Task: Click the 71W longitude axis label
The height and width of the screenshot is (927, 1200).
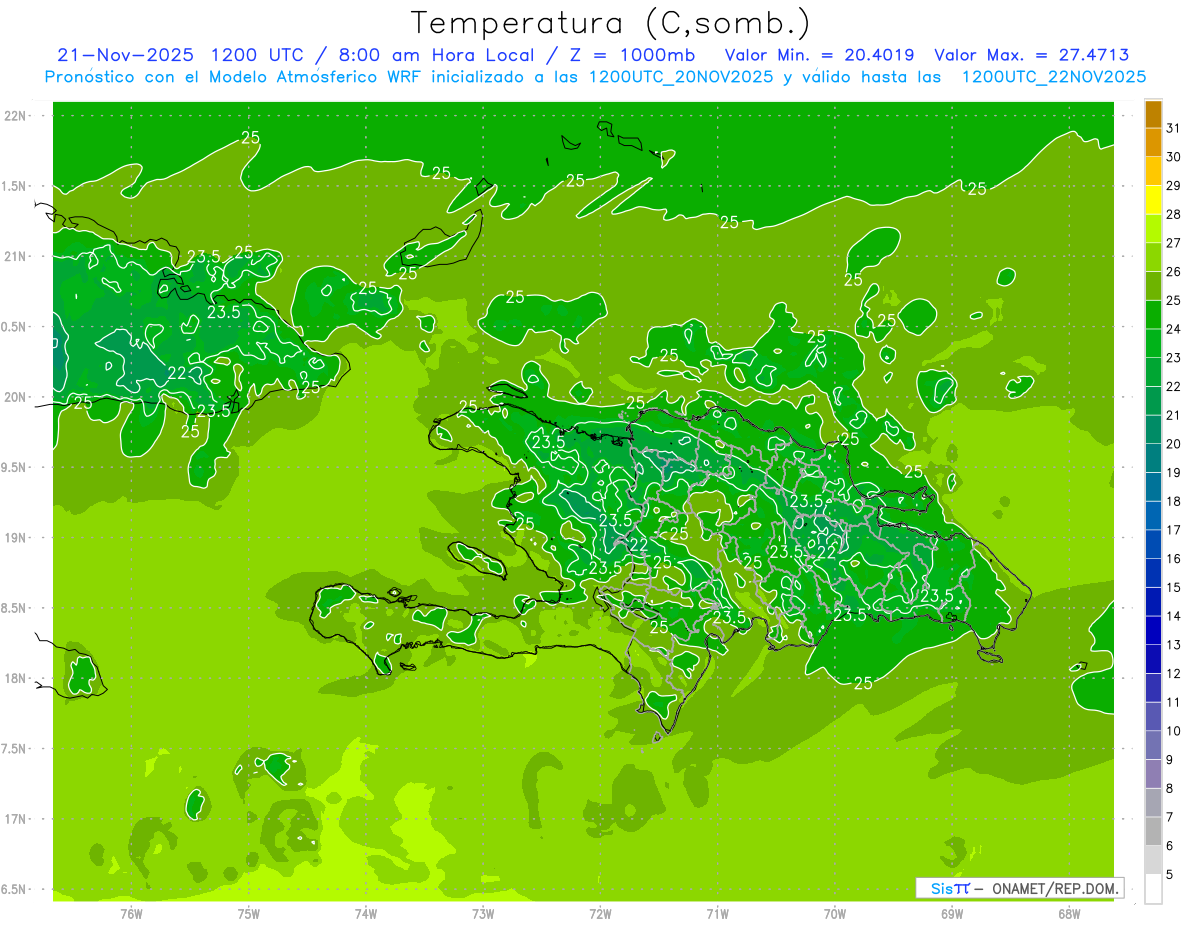Action: click(x=717, y=914)
